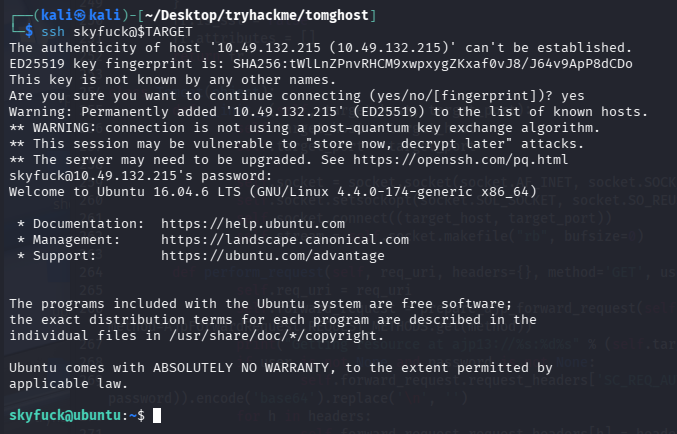The width and height of the screenshot is (677, 434).
Task: Follow the https://openssh.com/pq.html link
Action: click(x=456, y=159)
